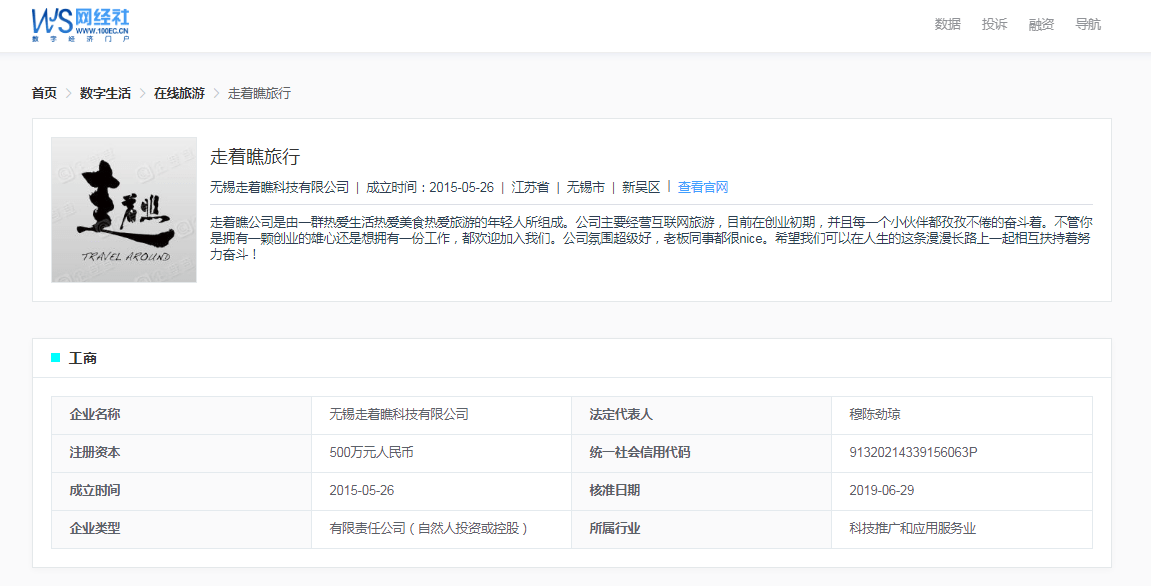Click the 走着瞧旅行 company title heading

point(255,157)
